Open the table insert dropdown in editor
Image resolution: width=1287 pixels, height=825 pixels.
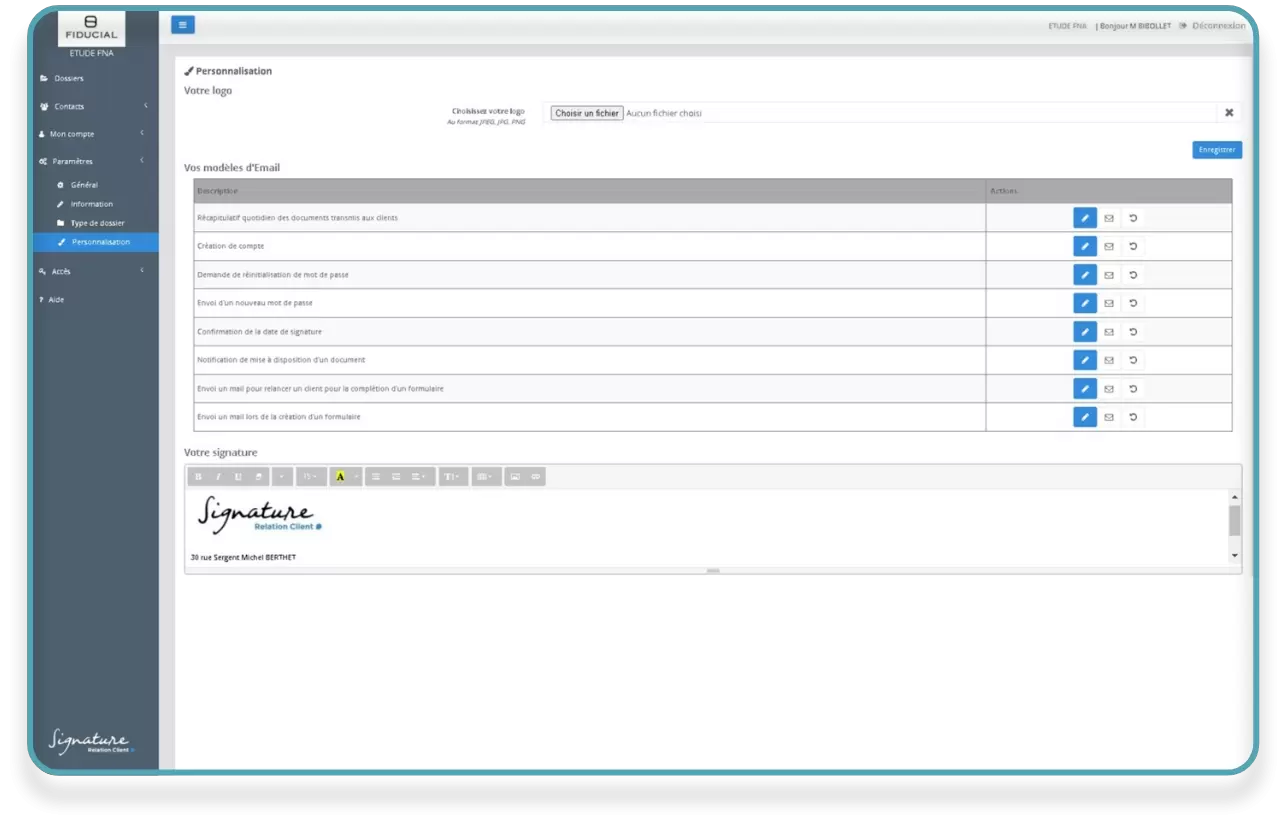click(x=484, y=477)
